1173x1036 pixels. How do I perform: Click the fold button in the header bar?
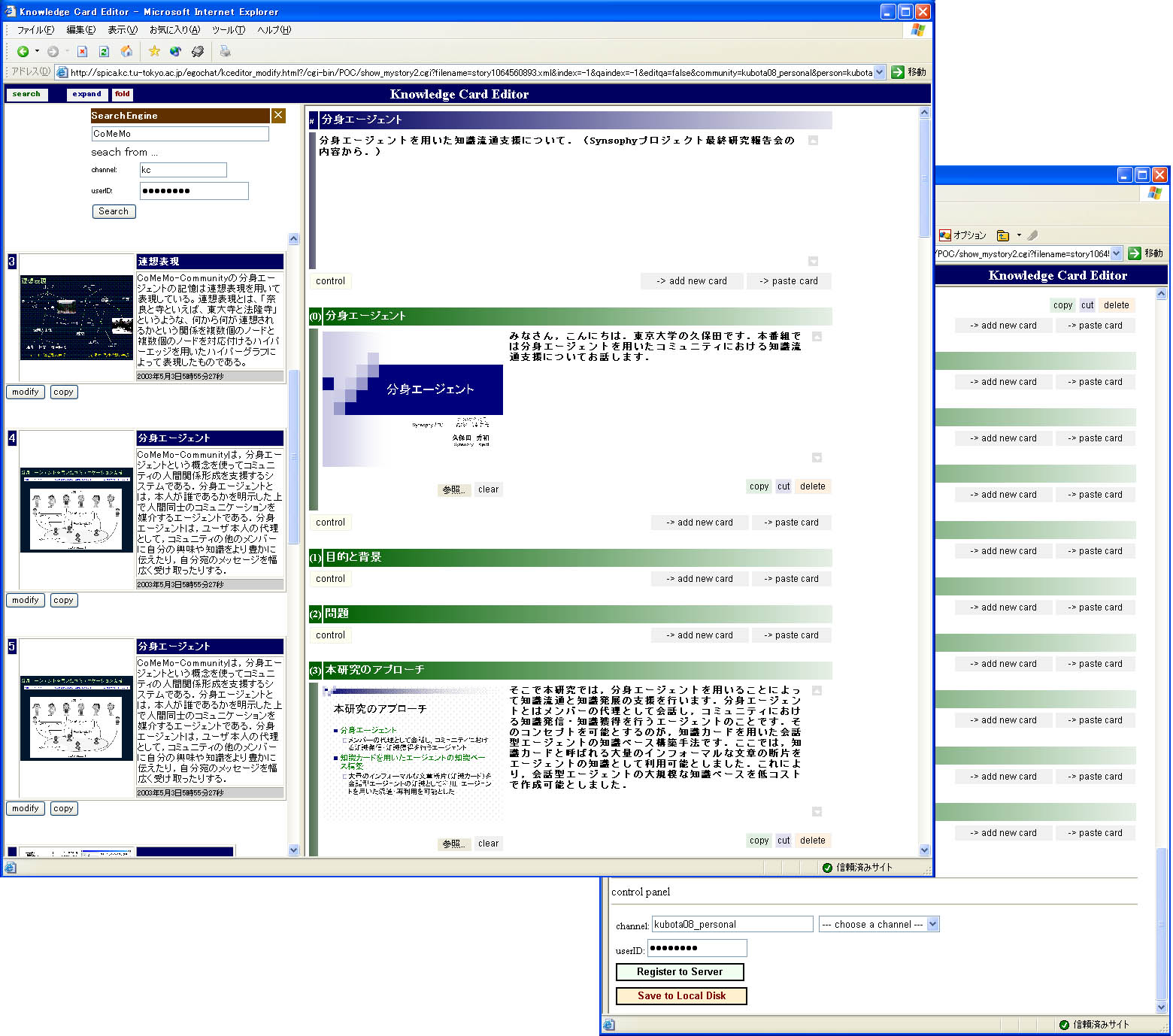click(x=123, y=94)
